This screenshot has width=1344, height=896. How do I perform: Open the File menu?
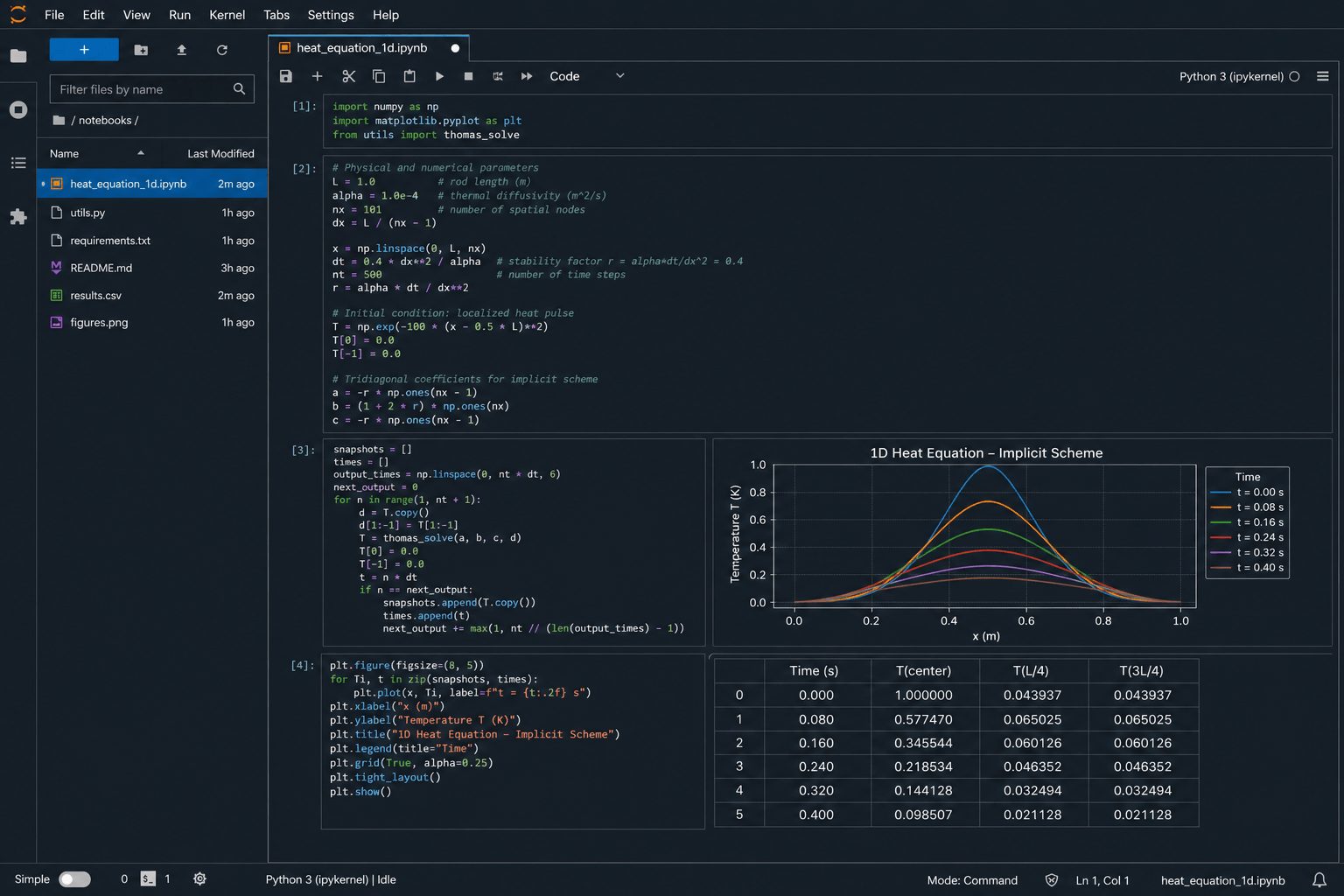point(54,15)
